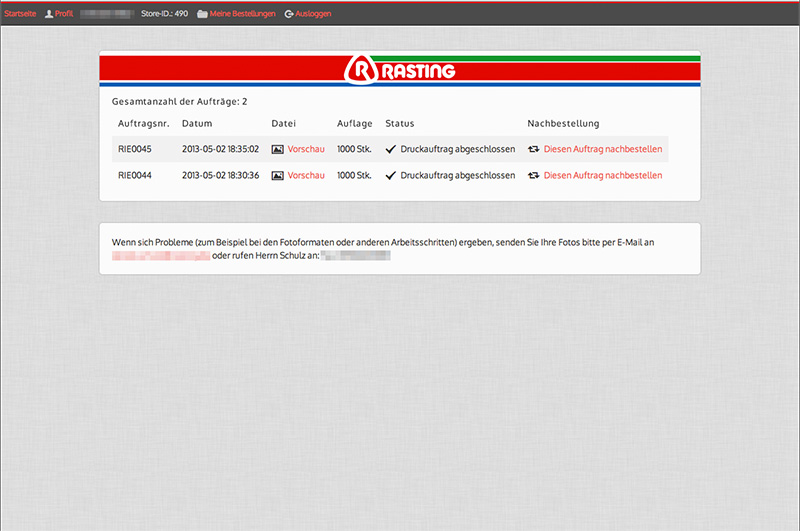Open the Profil menu item

pyautogui.click(x=64, y=14)
